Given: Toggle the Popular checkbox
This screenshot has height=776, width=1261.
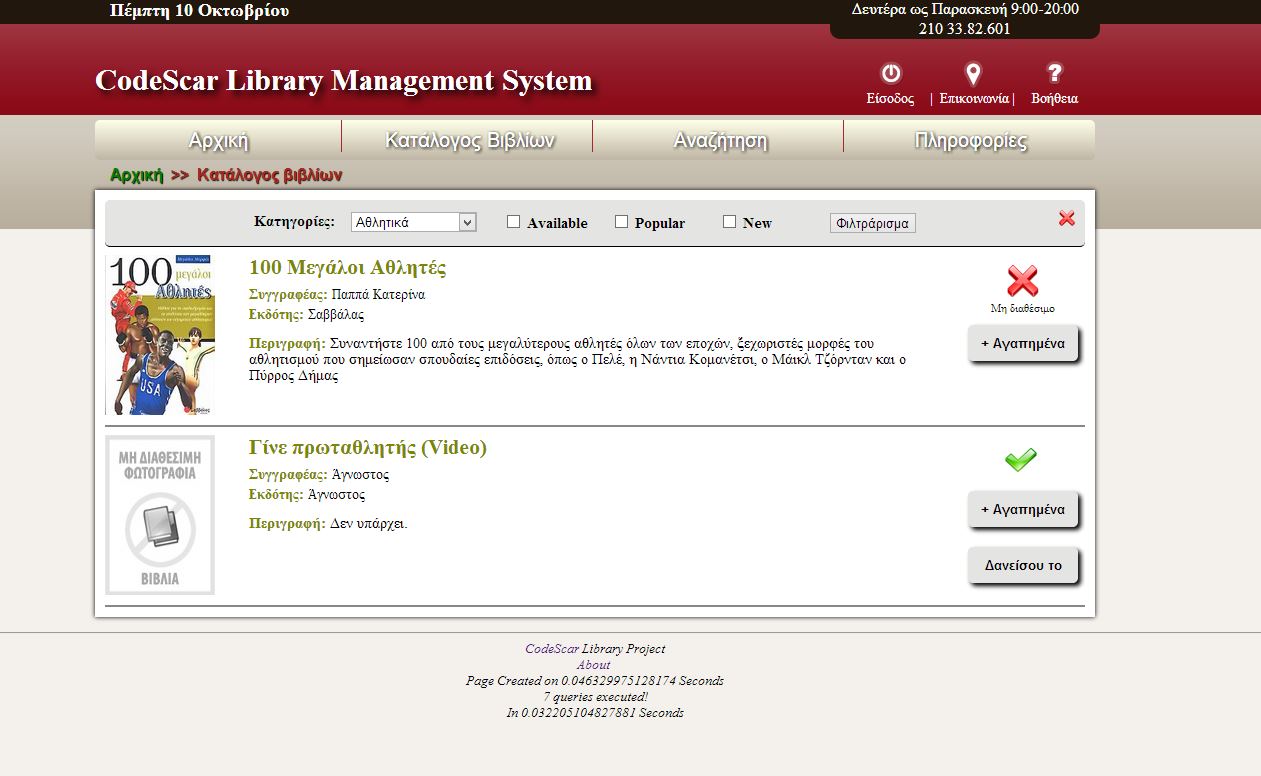Looking at the screenshot, I should click(621, 222).
